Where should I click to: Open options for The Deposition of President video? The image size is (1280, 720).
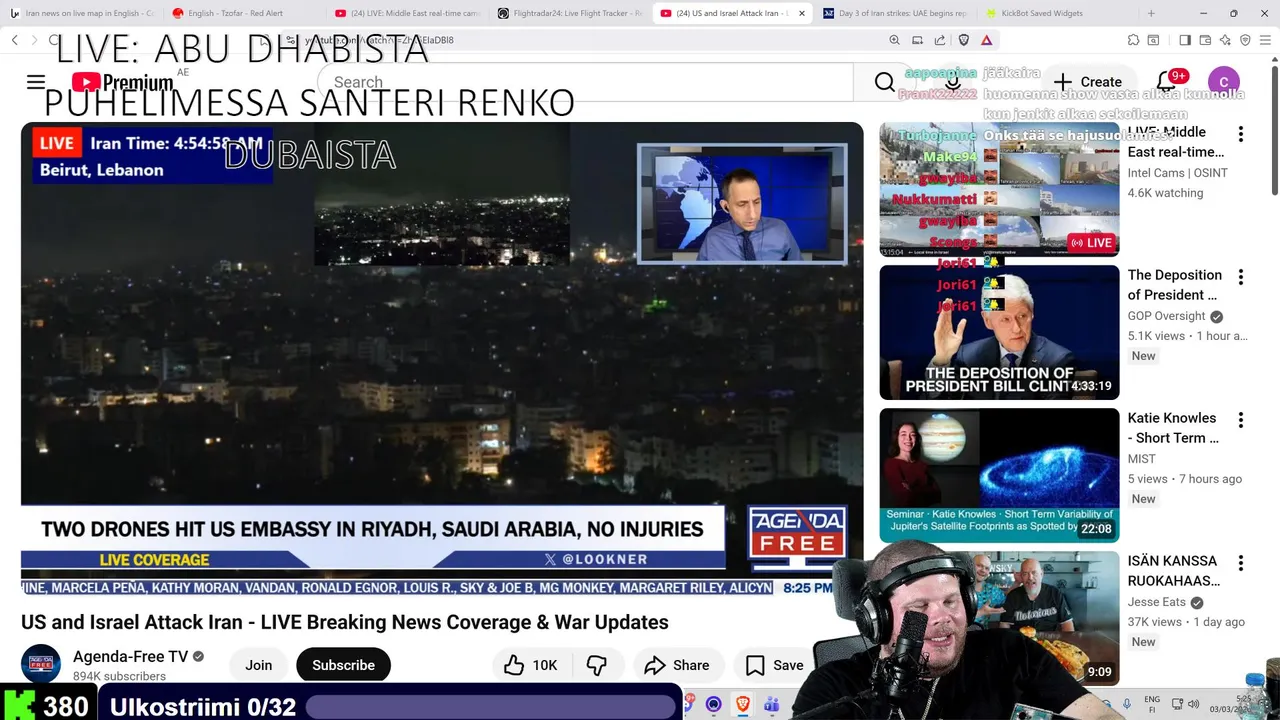click(x=1240, y=277)
